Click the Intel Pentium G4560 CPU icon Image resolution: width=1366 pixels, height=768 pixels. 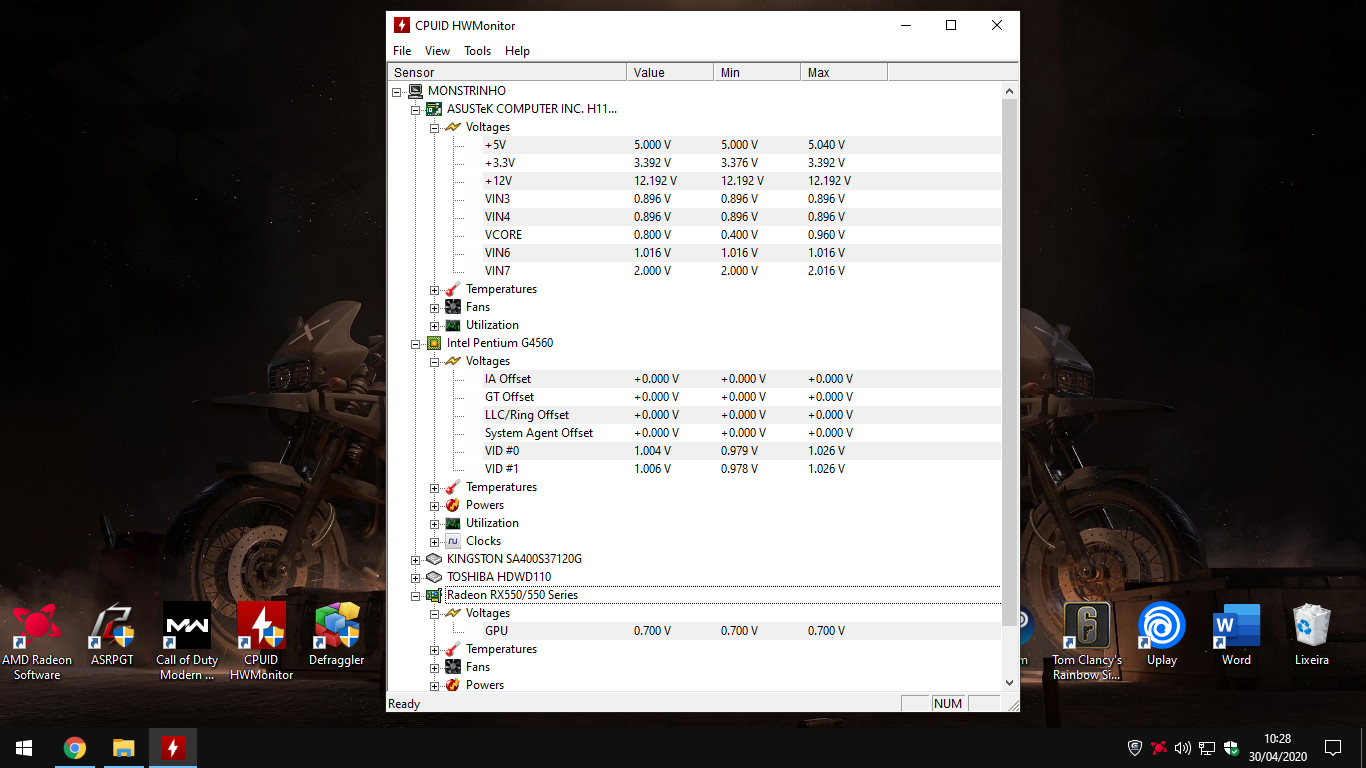coord(434,343)
